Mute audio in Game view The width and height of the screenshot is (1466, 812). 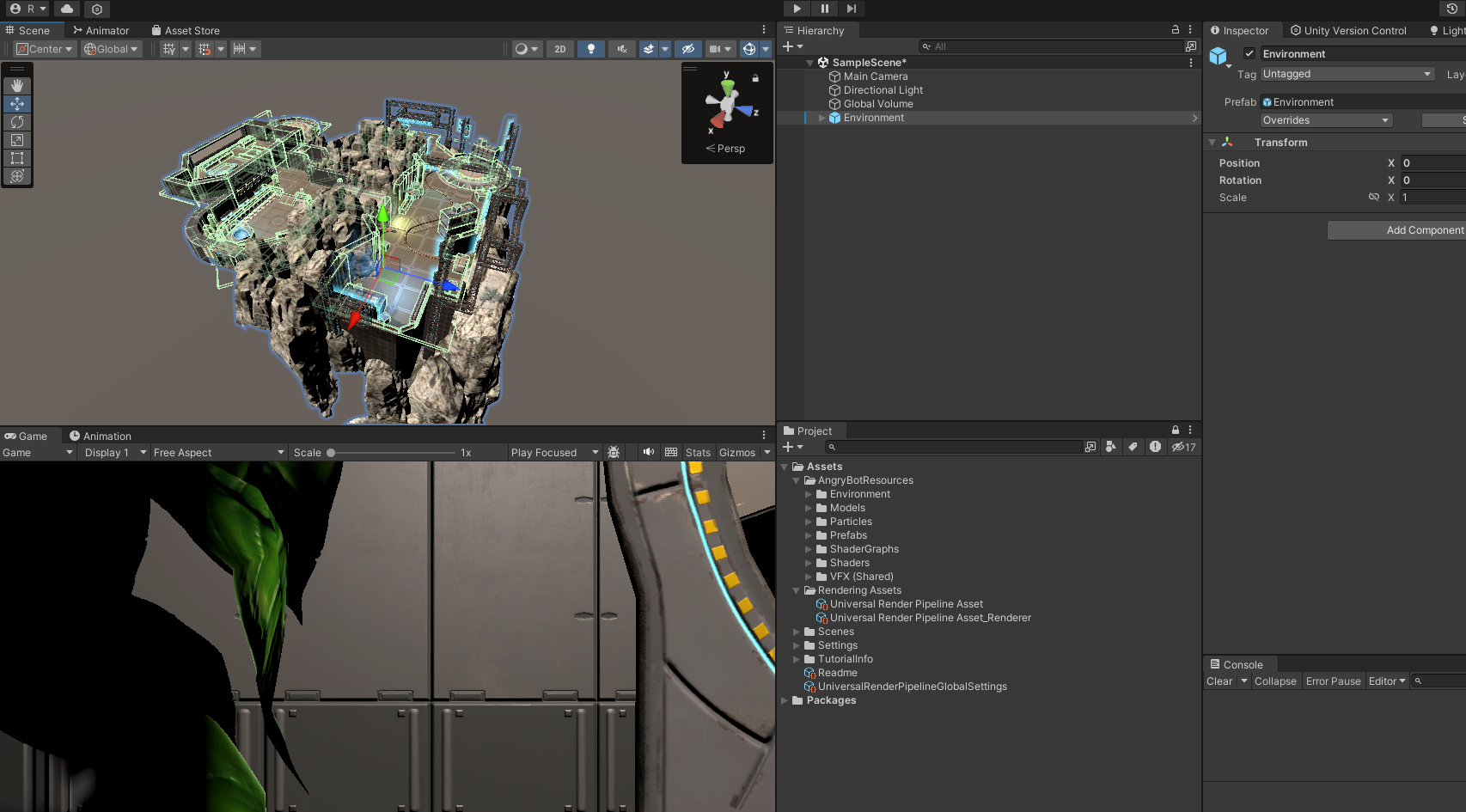click(x=648, y=452)
